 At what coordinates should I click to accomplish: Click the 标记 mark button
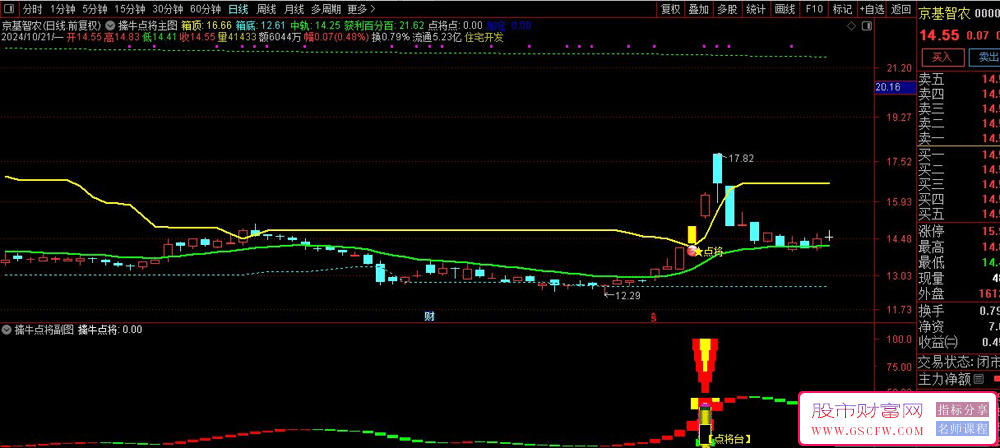842,9
